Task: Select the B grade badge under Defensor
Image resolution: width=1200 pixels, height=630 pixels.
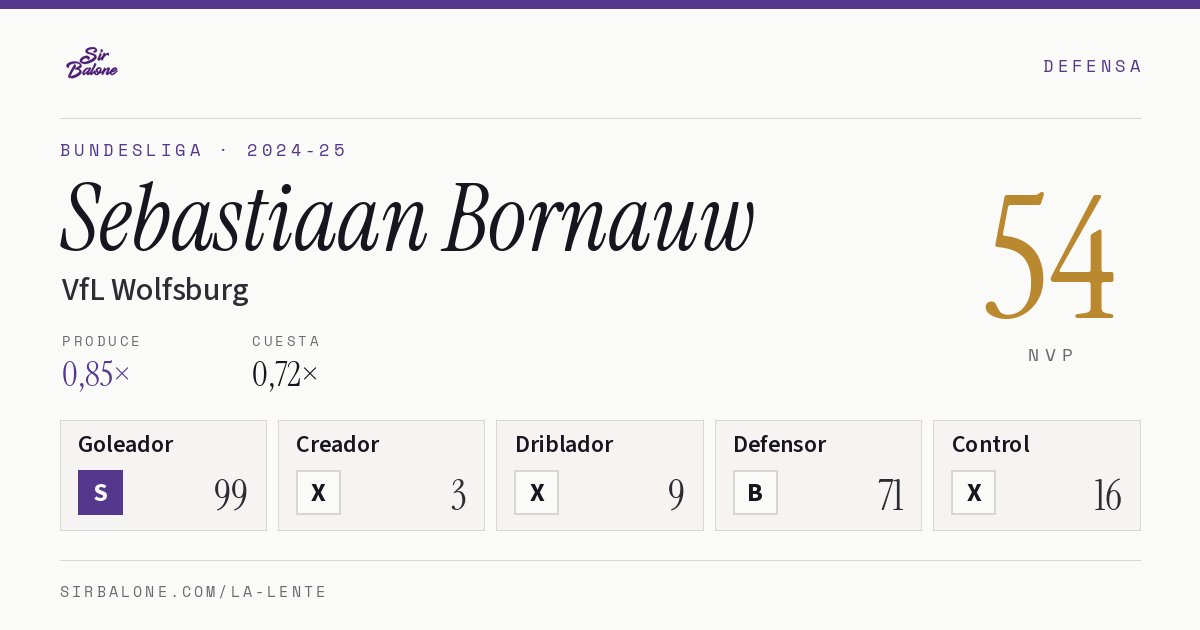Action: click(x=755, y=492)
